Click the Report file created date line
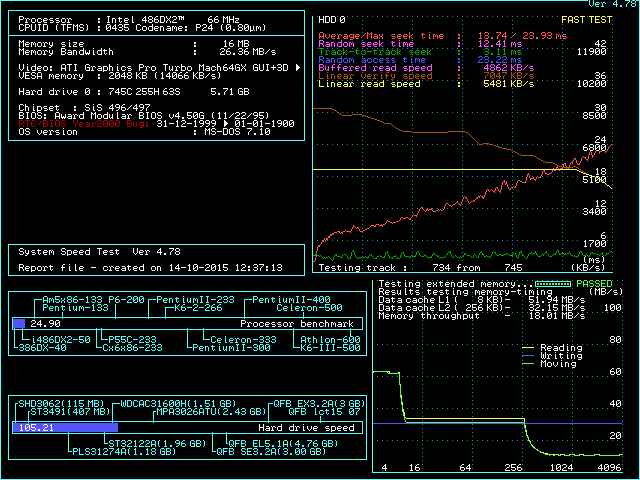Viewport: 640px width, 480px height. click(x=150, y=268)
